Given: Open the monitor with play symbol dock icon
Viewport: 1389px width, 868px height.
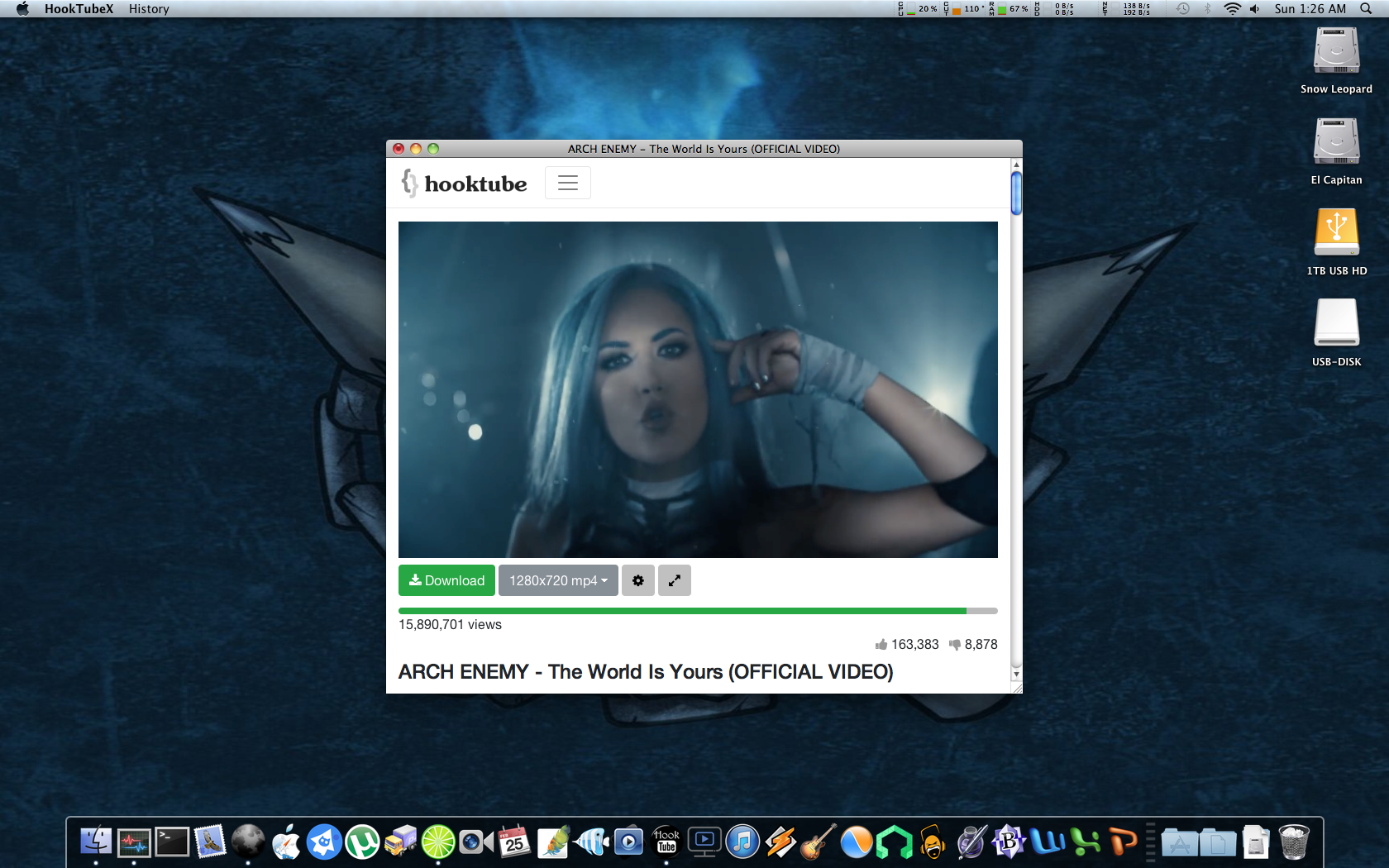Looking at the screenshot, I should point(704,842).
